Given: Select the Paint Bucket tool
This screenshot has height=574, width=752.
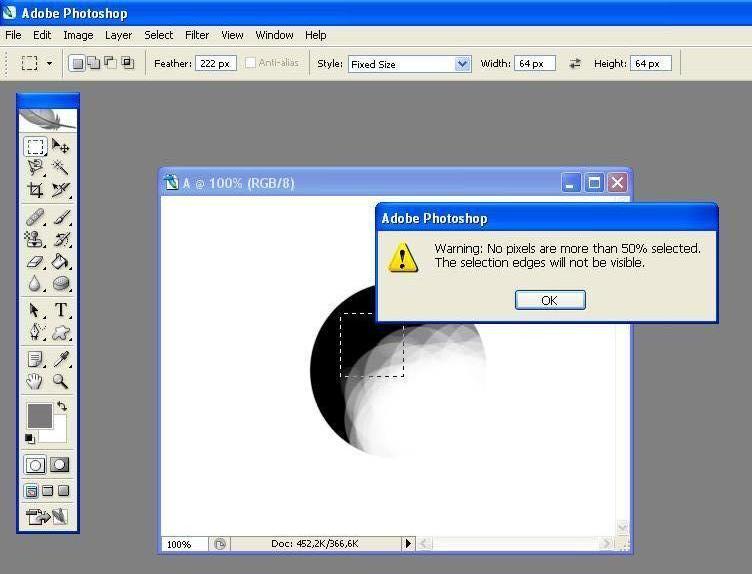Looking at the screenshot, I should pos(61,261).
